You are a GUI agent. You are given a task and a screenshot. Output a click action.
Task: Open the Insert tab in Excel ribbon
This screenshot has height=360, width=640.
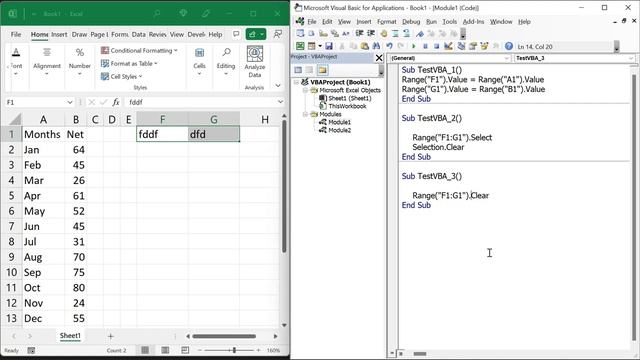[59, 34]
